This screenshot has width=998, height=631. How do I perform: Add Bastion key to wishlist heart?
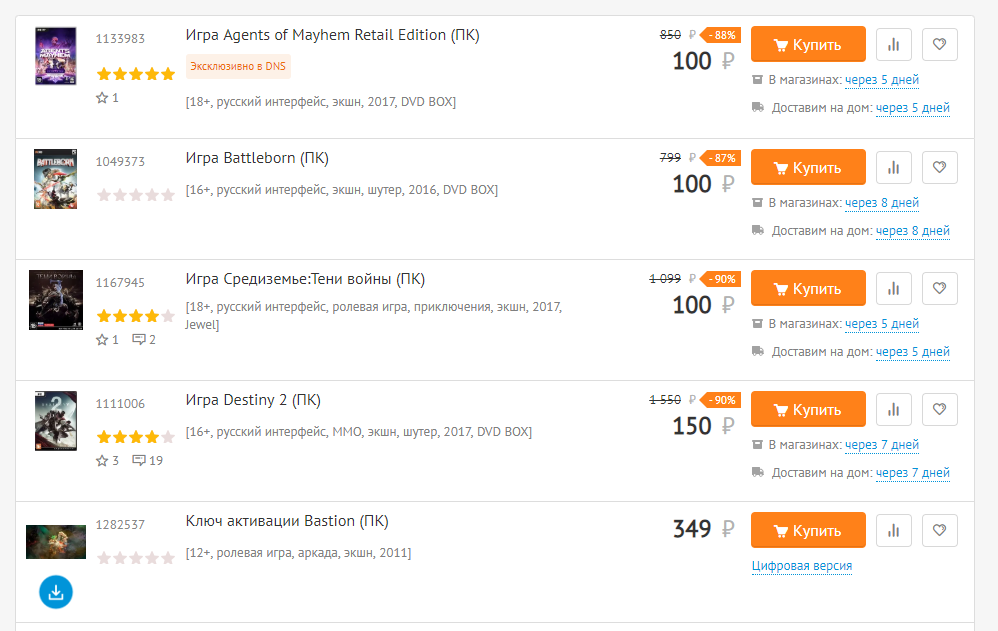pos(939,530)
